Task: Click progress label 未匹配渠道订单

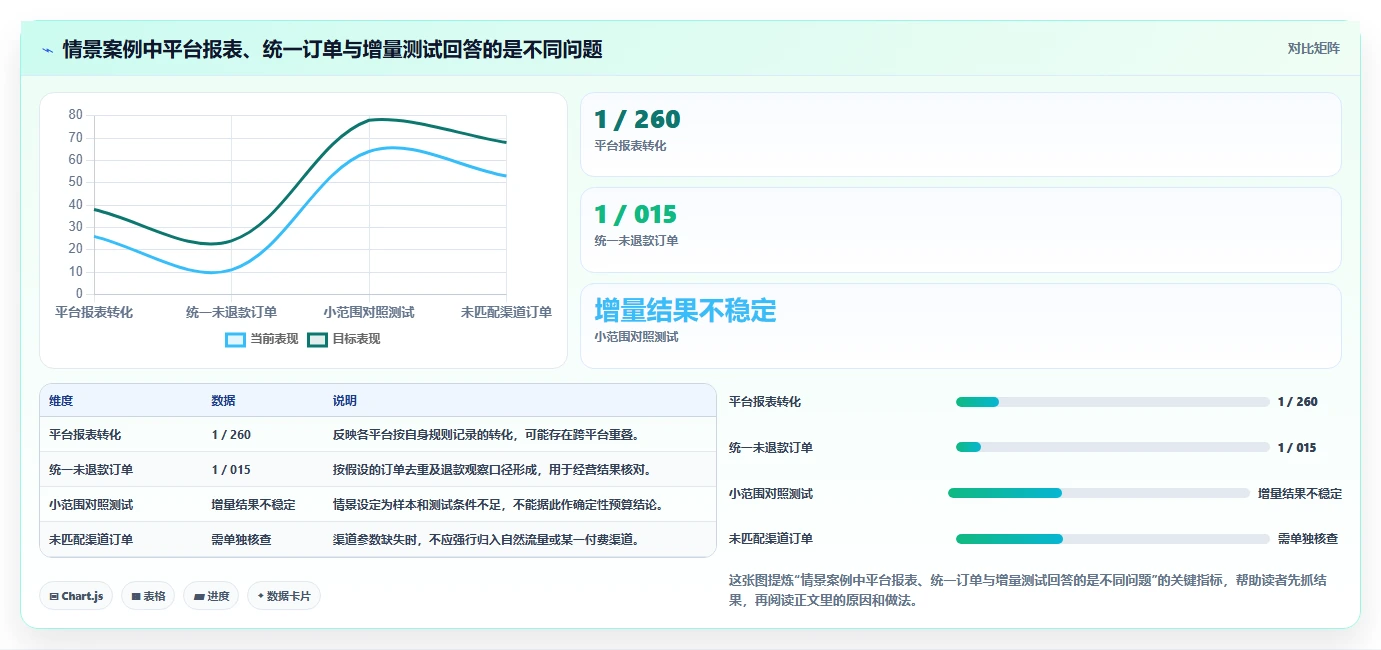Action: 771,539
